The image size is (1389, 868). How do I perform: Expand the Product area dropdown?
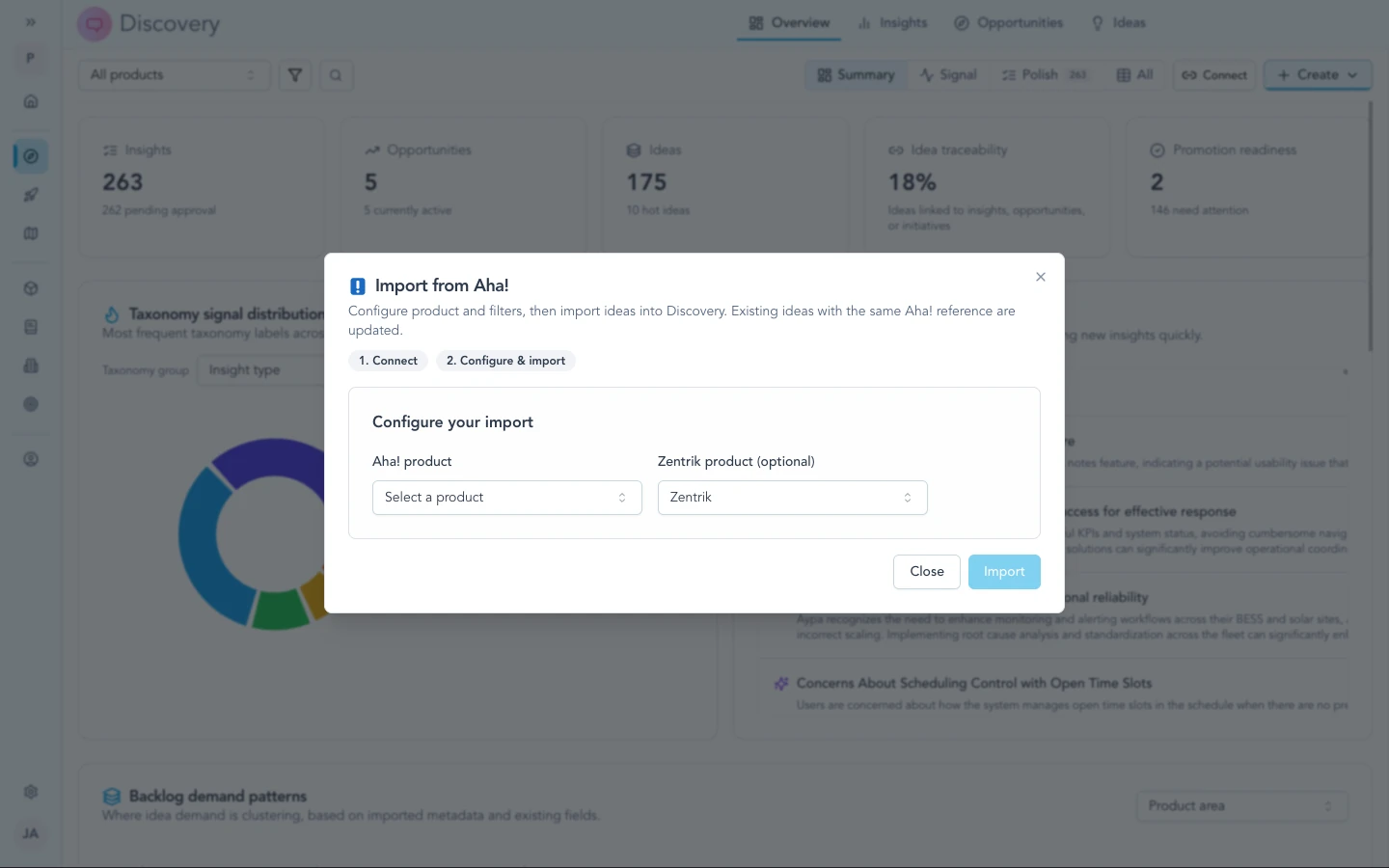[x=1241, y=805]
